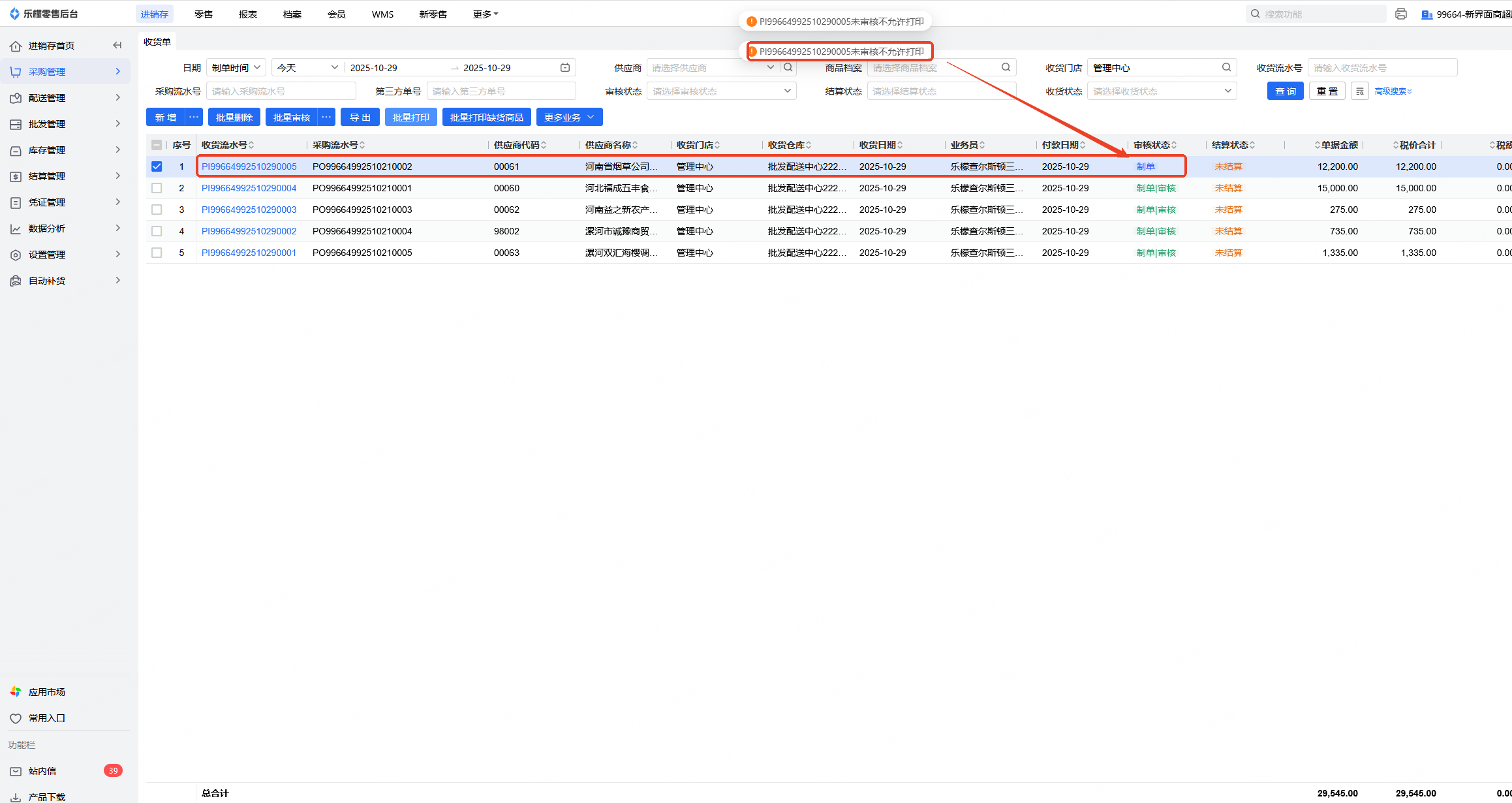Click the 收货门店 search magnifier icon

(x=1226, y=67)
